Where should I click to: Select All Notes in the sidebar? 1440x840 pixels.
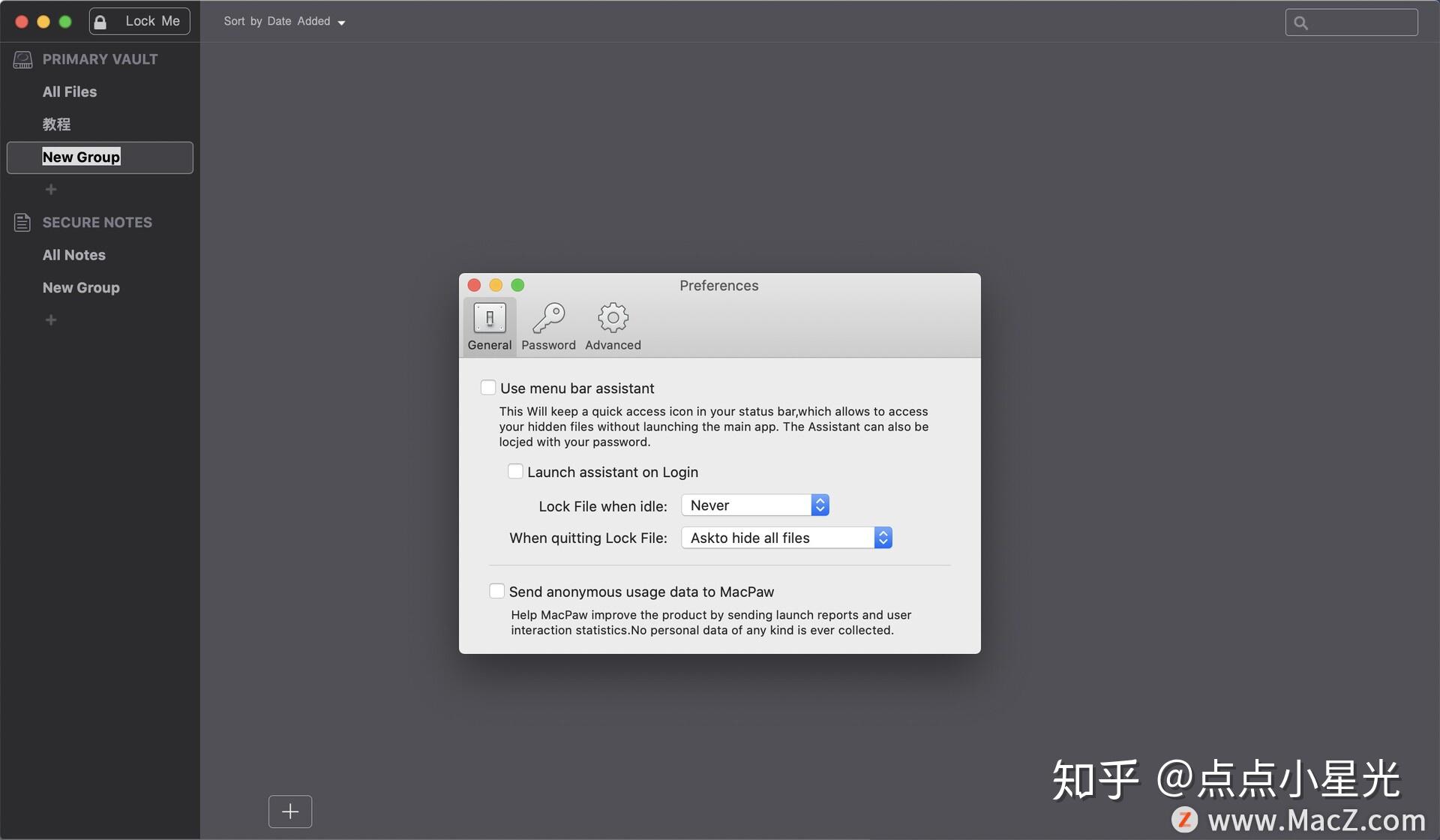point(74,255)
